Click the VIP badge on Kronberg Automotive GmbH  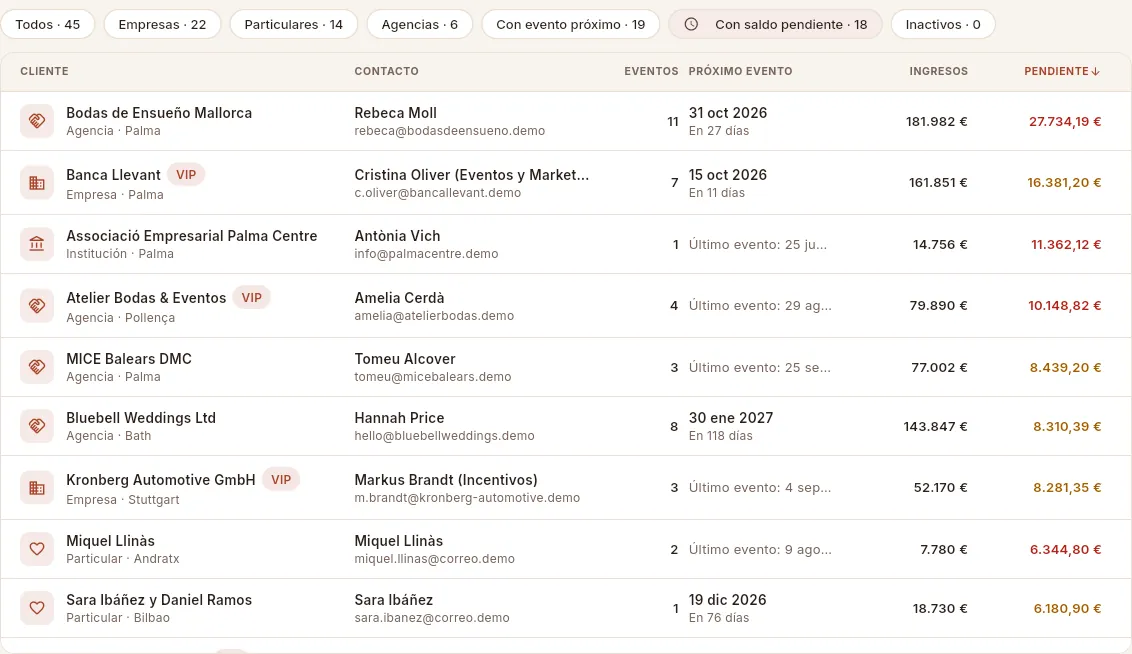(x=281, y=479)
